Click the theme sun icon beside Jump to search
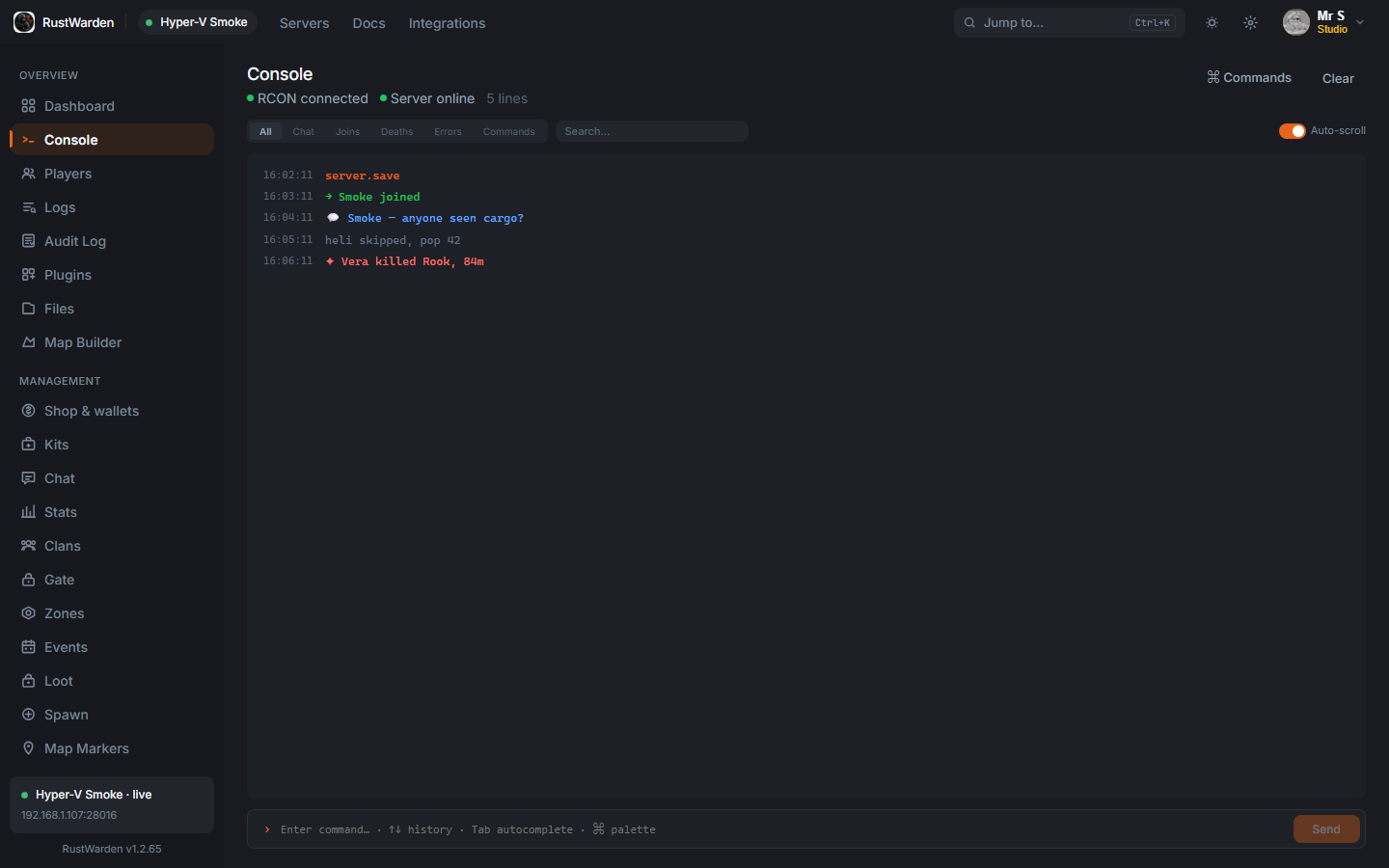The height and width of the screenshot is (868, 1389). pos(1212,22)
